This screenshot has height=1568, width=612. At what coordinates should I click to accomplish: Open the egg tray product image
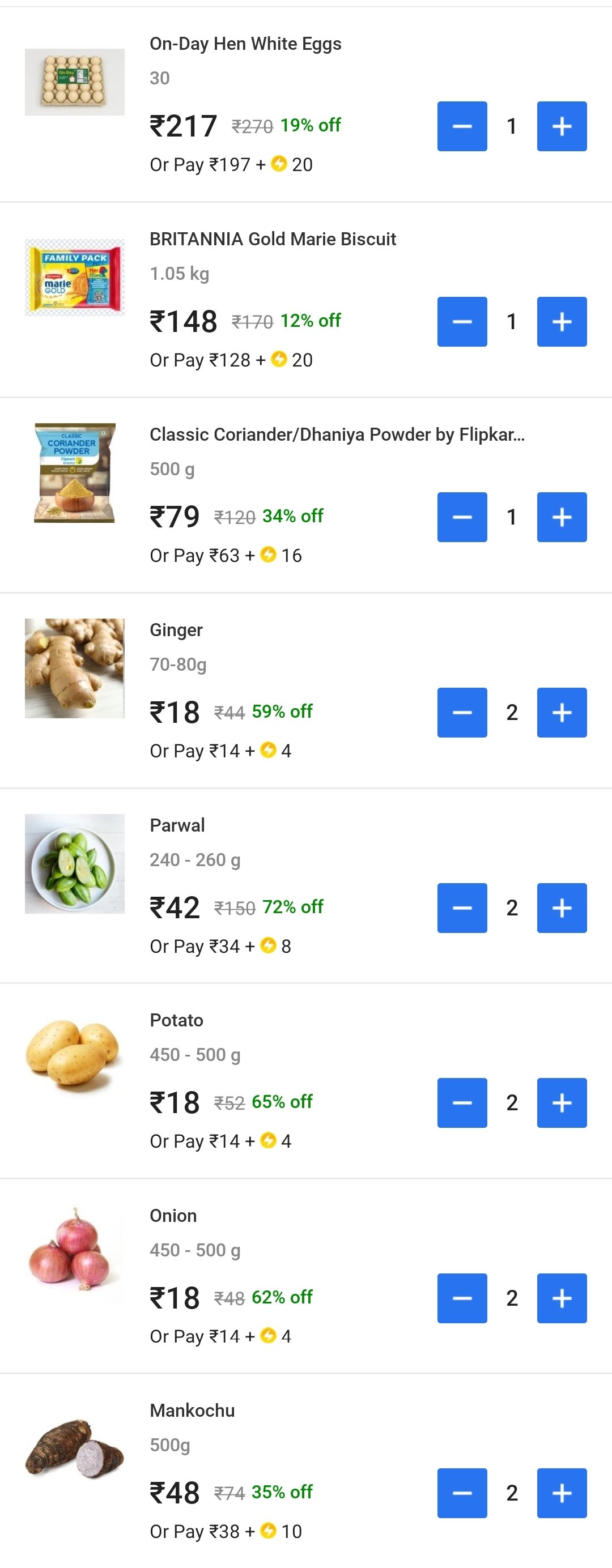pyautogui.click(x=74, y=82)
